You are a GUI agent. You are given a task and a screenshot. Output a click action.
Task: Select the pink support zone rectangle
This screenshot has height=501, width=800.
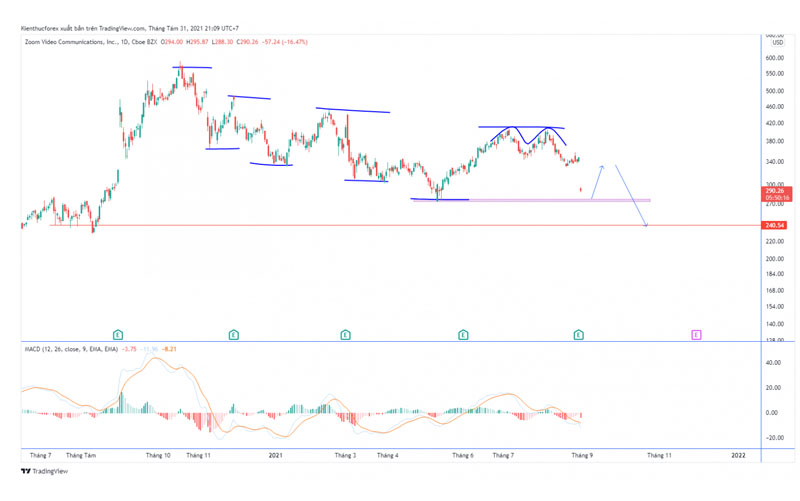point(531,200)
